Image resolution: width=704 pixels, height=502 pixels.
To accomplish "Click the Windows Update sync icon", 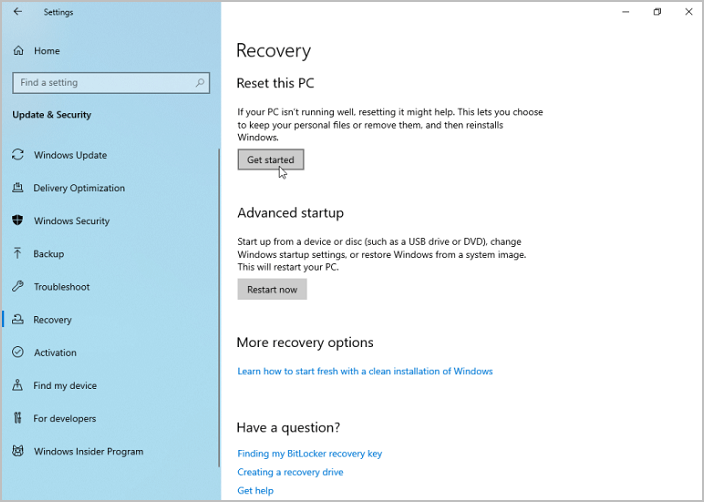I will 18,155.
